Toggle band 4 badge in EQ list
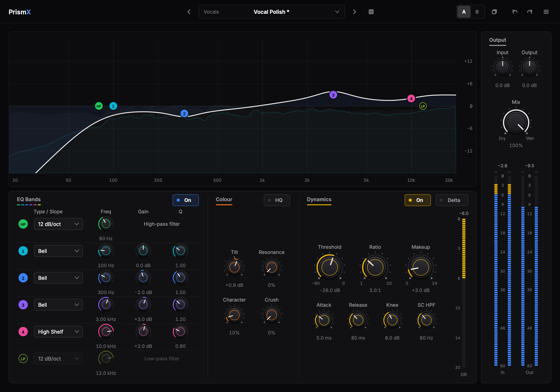This screenshot has width=560, height=392. point(23,332)
